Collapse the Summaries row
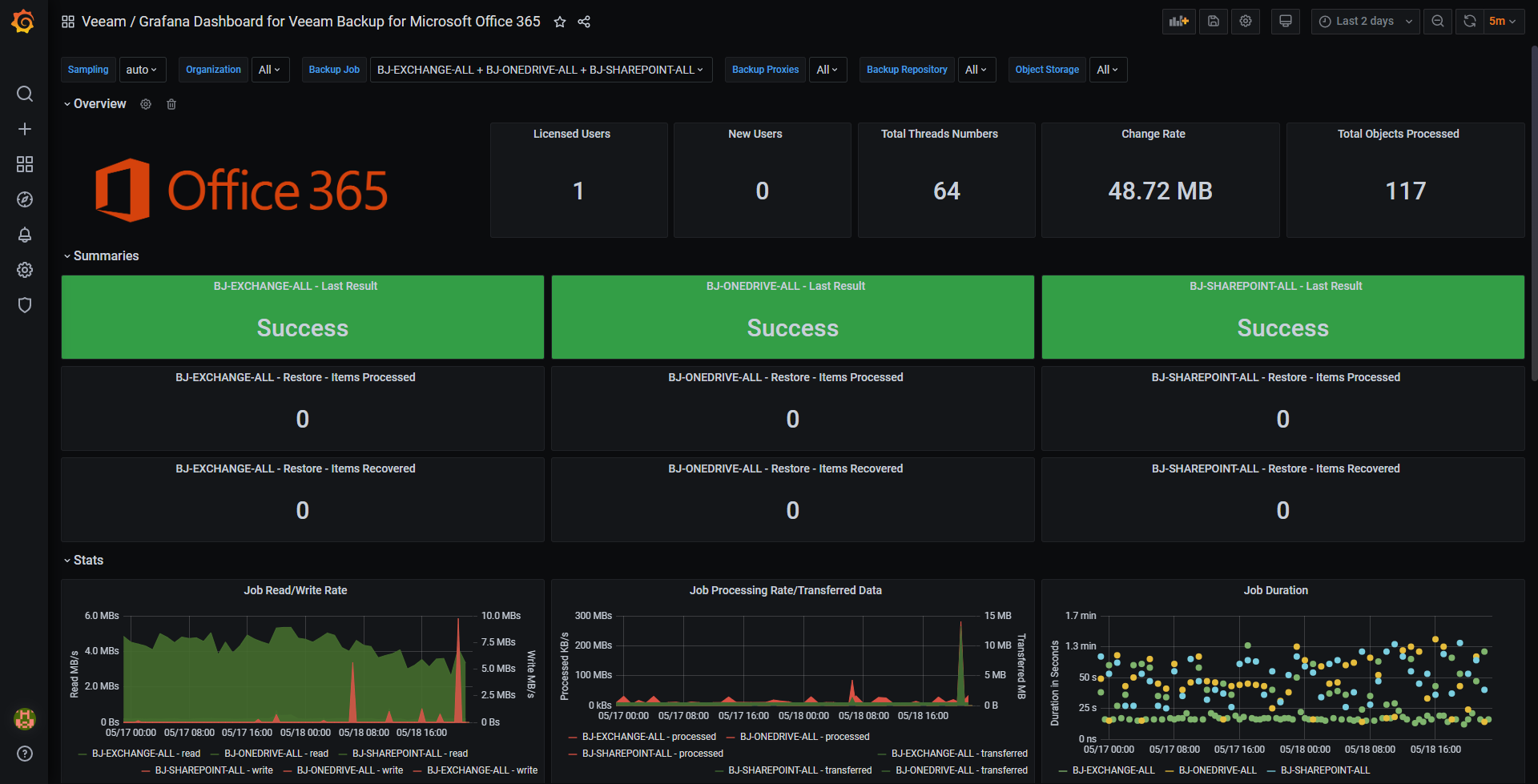1538x784 pixels. click(101, 256)
